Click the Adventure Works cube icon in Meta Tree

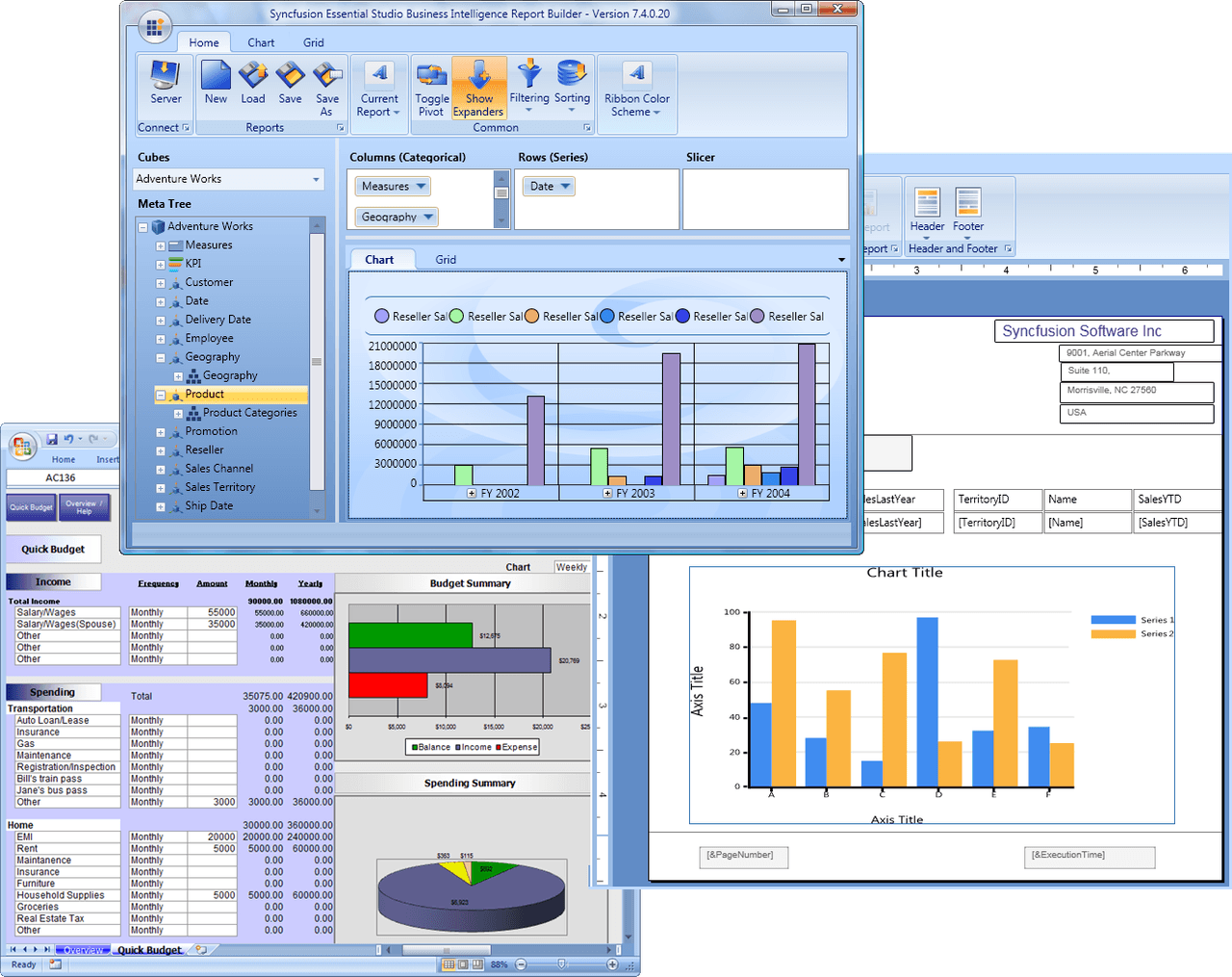pyautogui.click(x=159, y=227)
